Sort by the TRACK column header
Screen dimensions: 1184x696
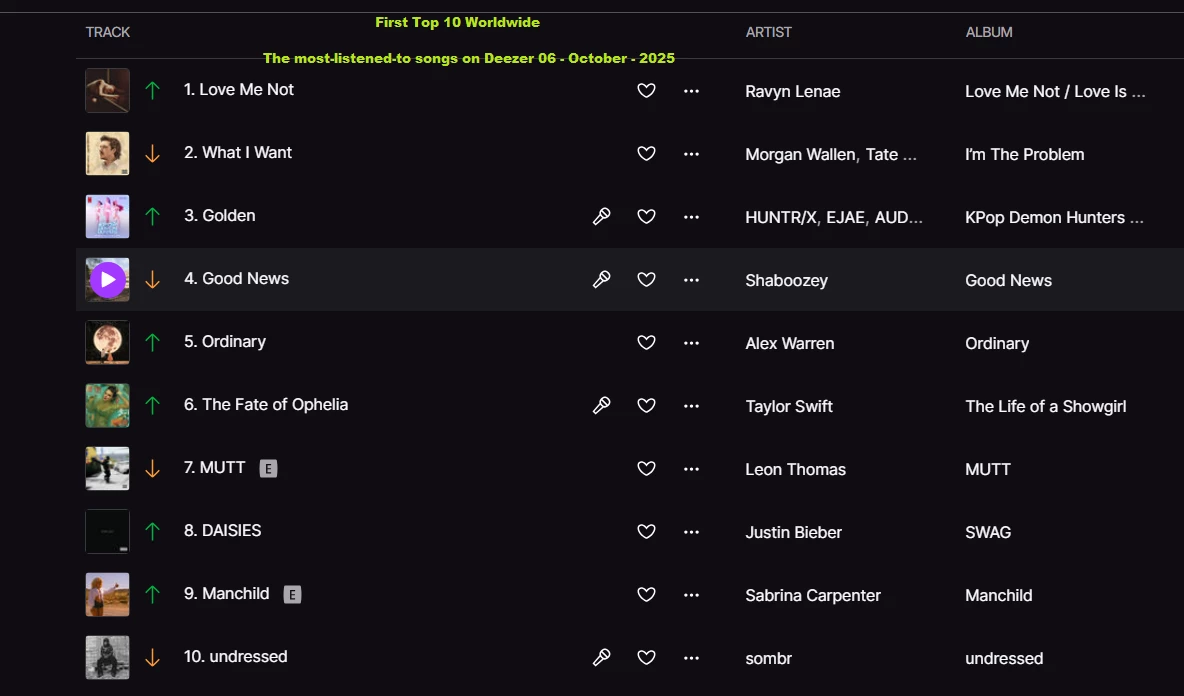tap(108, 32)
